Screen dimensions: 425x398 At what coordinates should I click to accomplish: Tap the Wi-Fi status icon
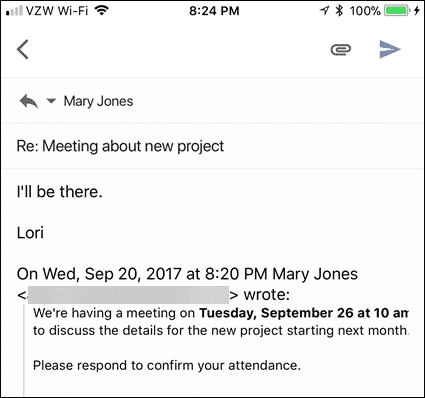click(102, 11)
